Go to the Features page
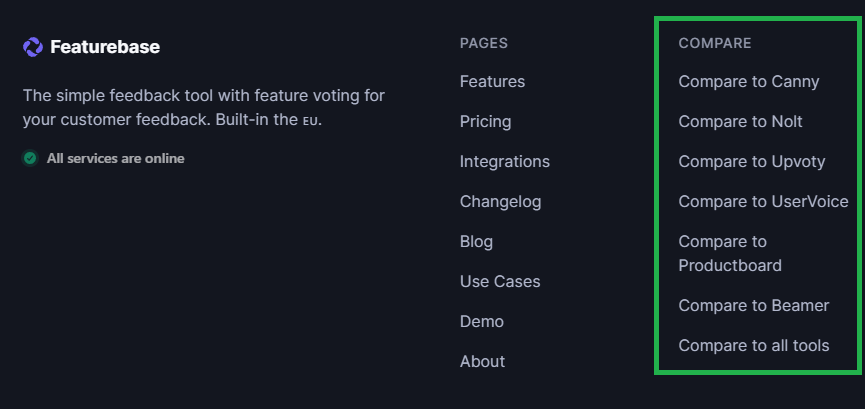Image resolution: width=865 pixels, height=409 pixels. pyautogui.click(x=492, y=81)
